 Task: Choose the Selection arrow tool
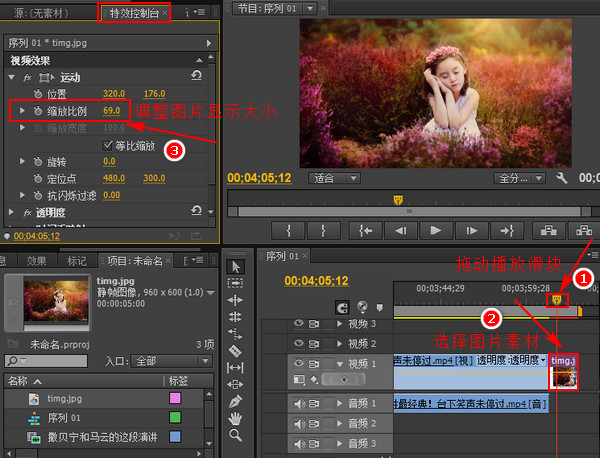(235, 266)
